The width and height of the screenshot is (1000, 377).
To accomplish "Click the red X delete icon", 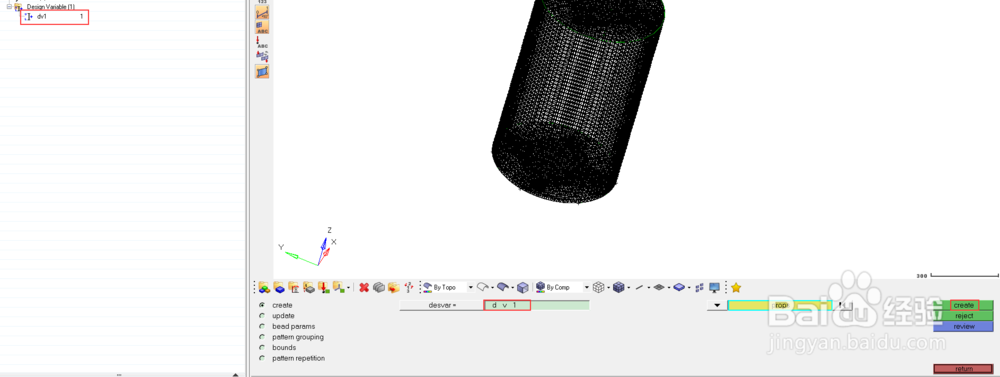I will click(364, 288).
